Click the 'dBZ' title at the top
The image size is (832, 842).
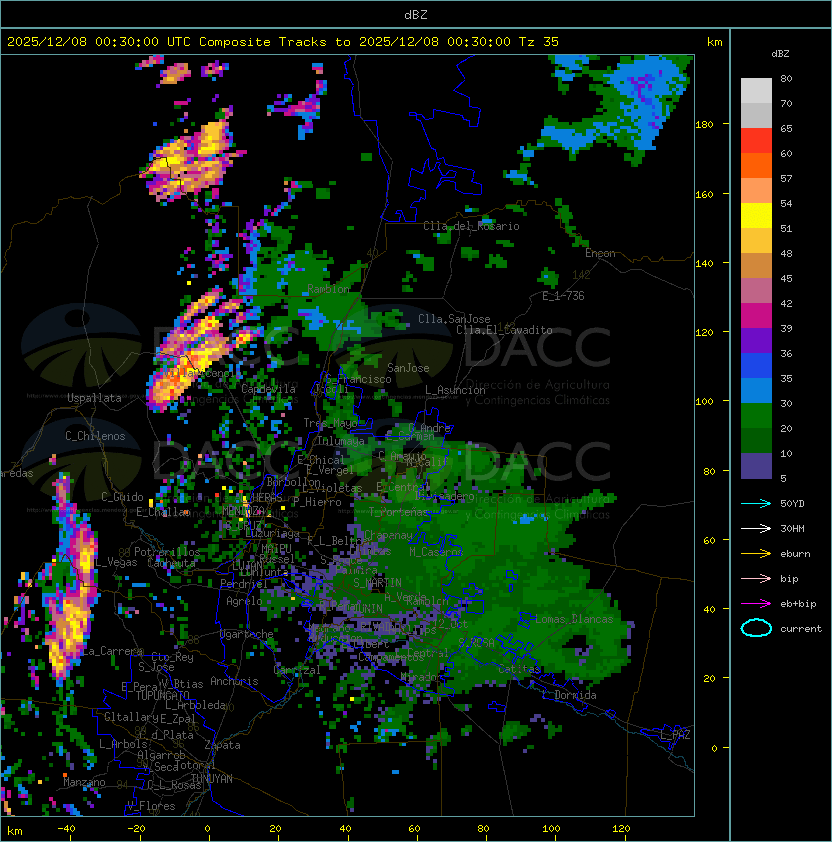pyautogui.click(x=416, y=15)
